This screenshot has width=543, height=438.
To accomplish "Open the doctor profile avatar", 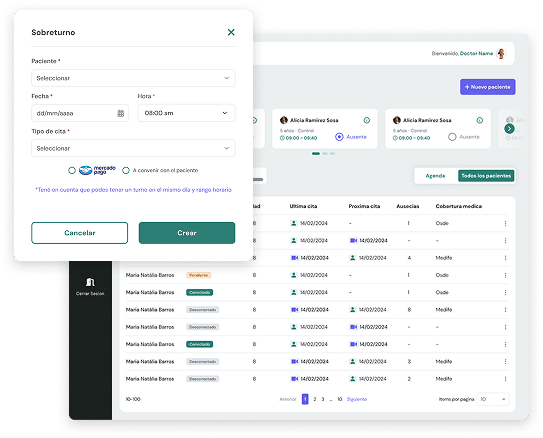I will 501,54.
